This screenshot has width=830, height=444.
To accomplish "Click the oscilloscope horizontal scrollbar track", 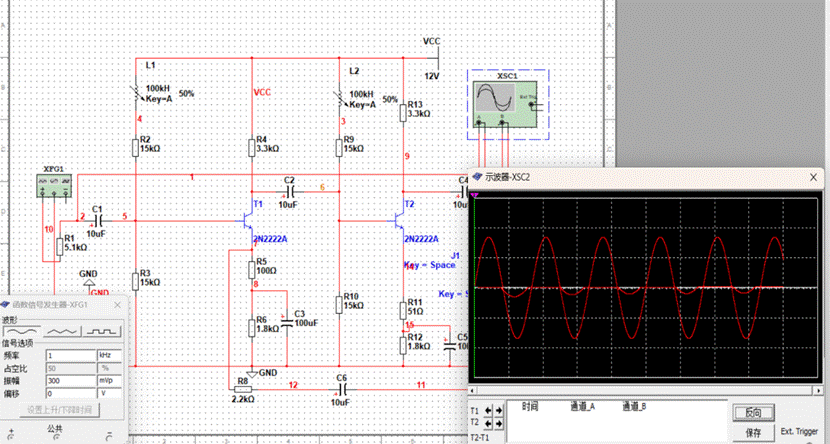I will [x=645, y=390].
